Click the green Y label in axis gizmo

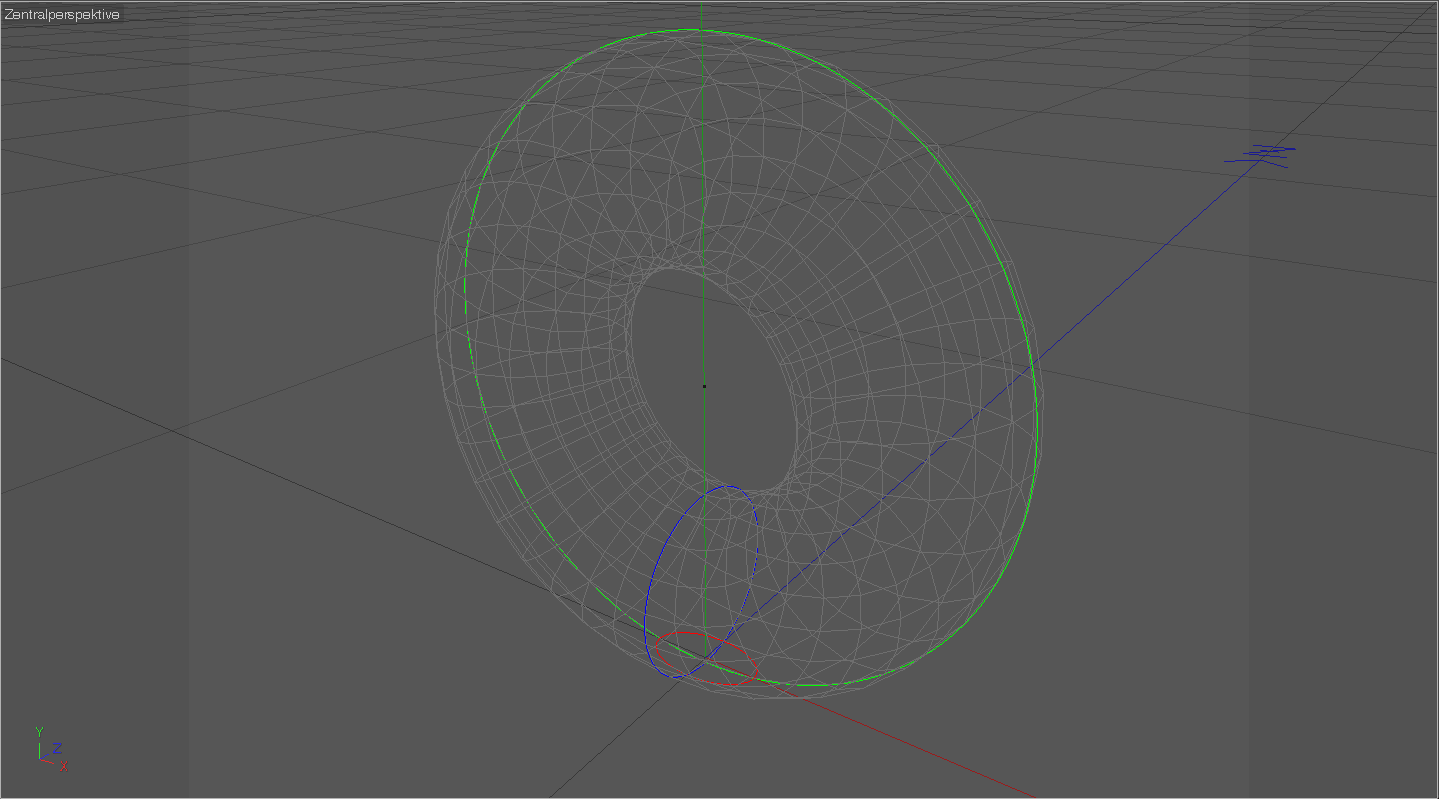coord(39,732)
